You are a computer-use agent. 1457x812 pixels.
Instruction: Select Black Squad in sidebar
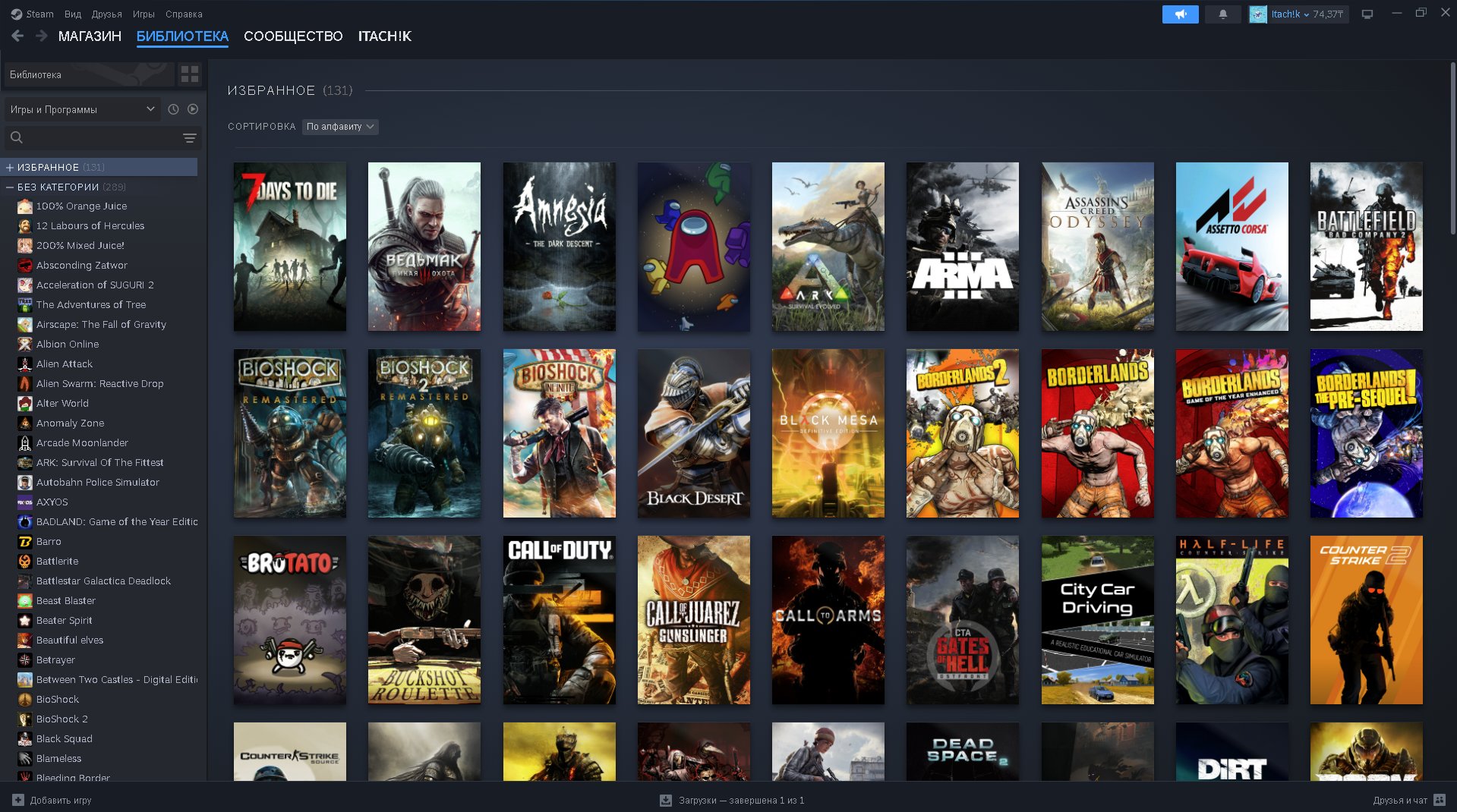pos(65,738)
